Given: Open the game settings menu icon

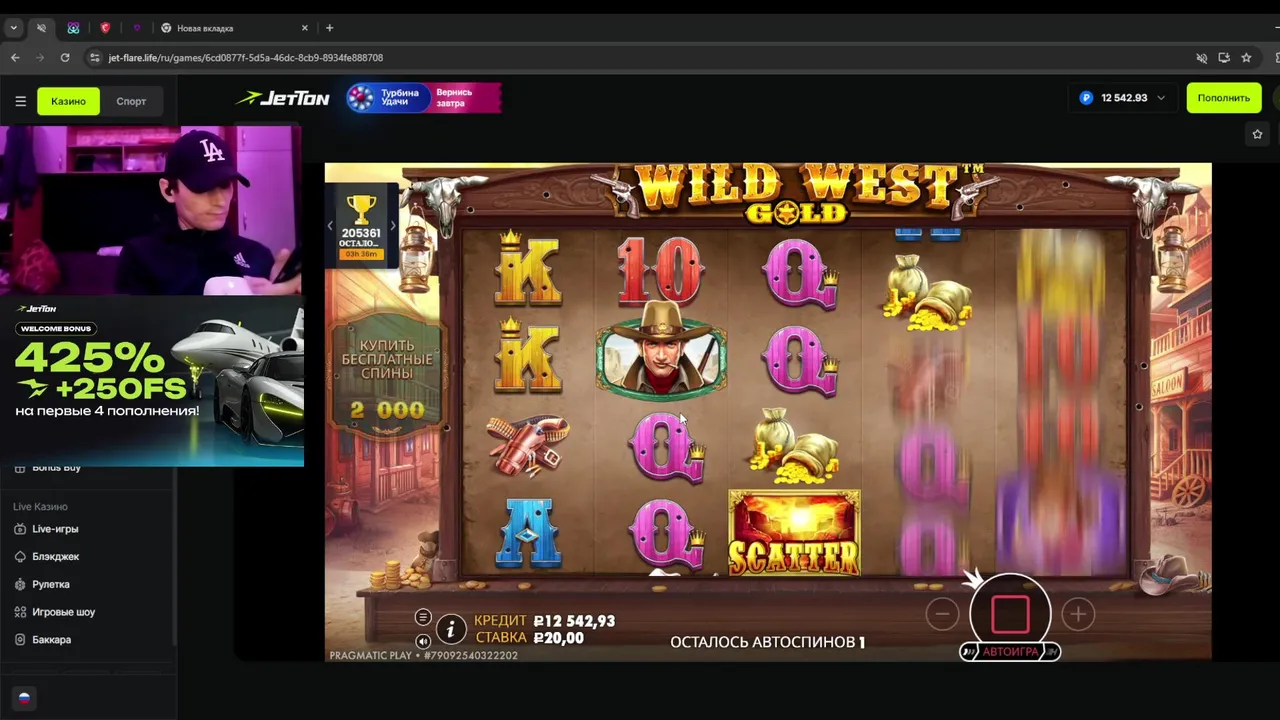Looking at the screenshot, I should [x=423, y=617].
